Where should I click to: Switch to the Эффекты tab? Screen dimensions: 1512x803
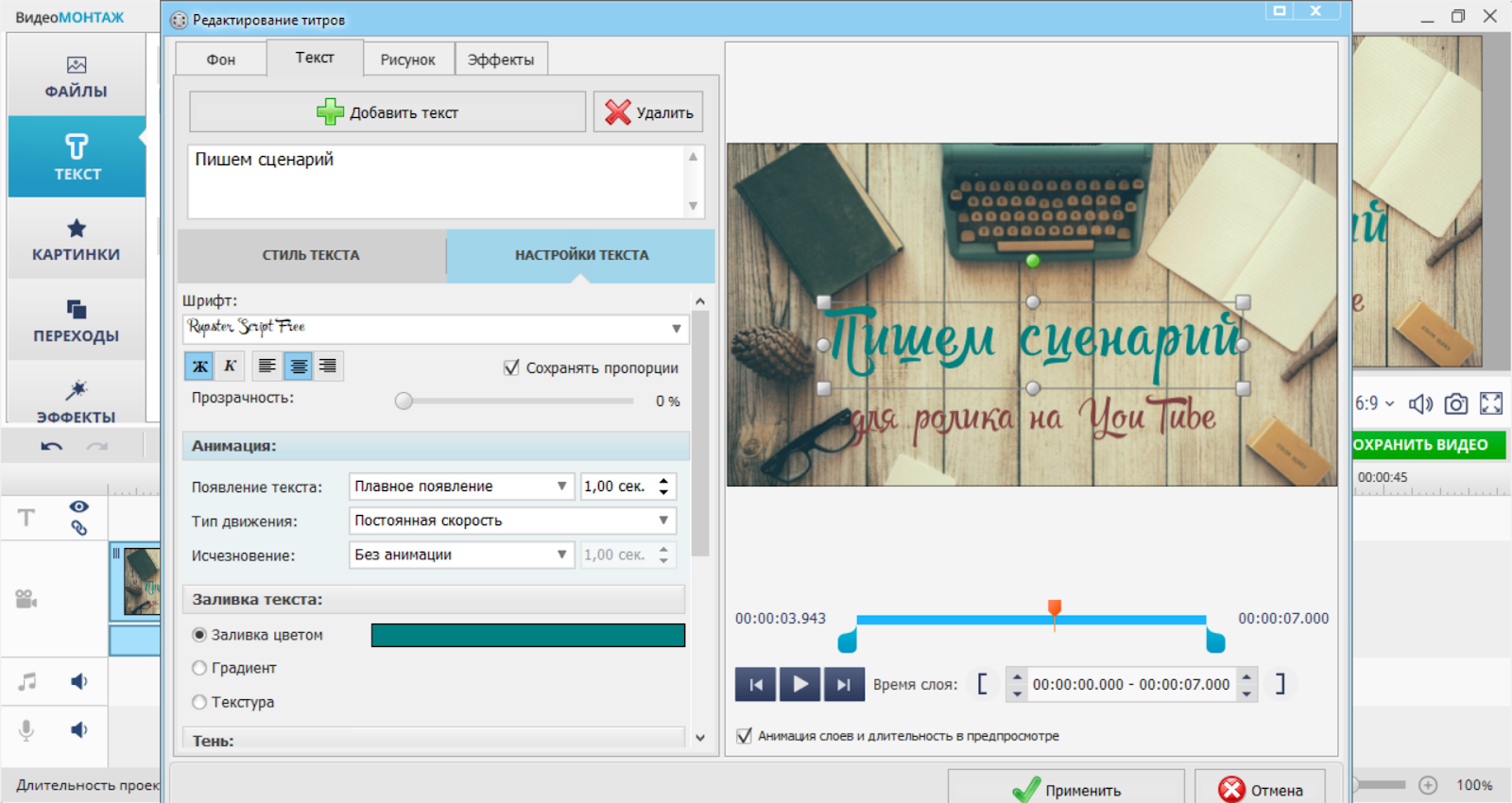pos(501,60)
